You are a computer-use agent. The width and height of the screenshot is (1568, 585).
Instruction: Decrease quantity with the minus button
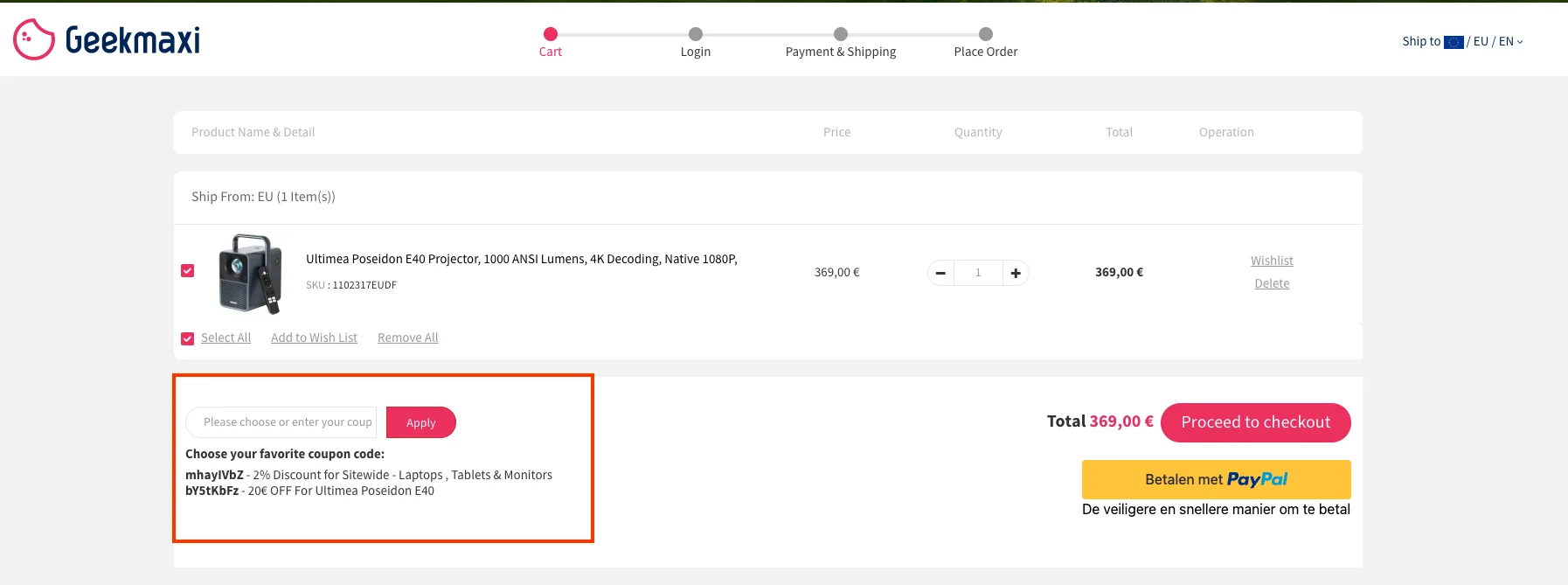[940, 273]
